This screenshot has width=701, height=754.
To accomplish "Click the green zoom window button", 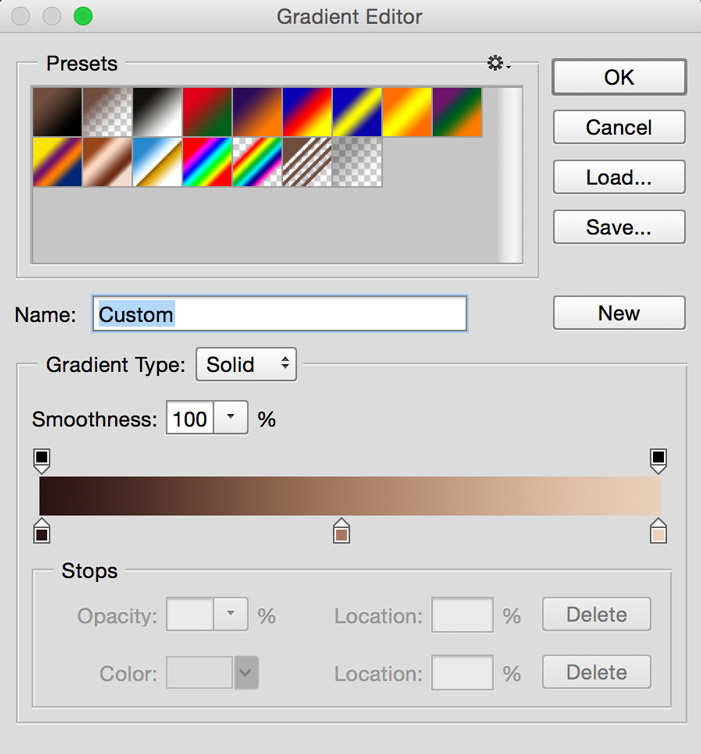I will click(x=83, y=16).
